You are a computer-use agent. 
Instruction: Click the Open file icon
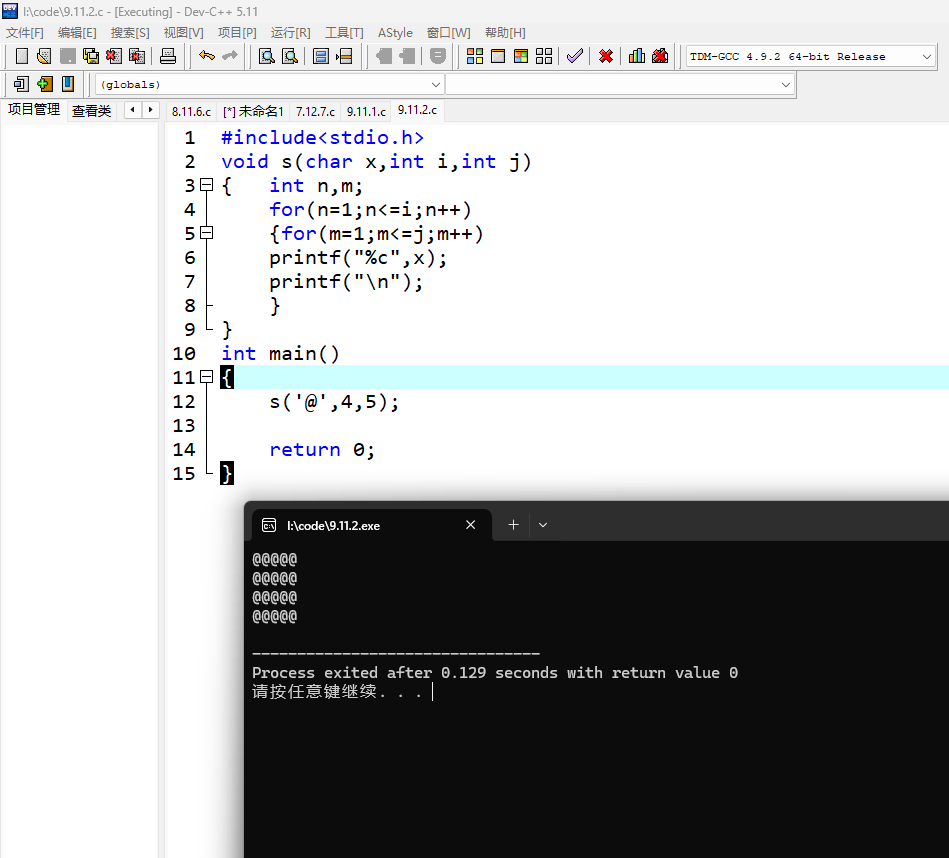pyautogui.click(x=44, y=56)
